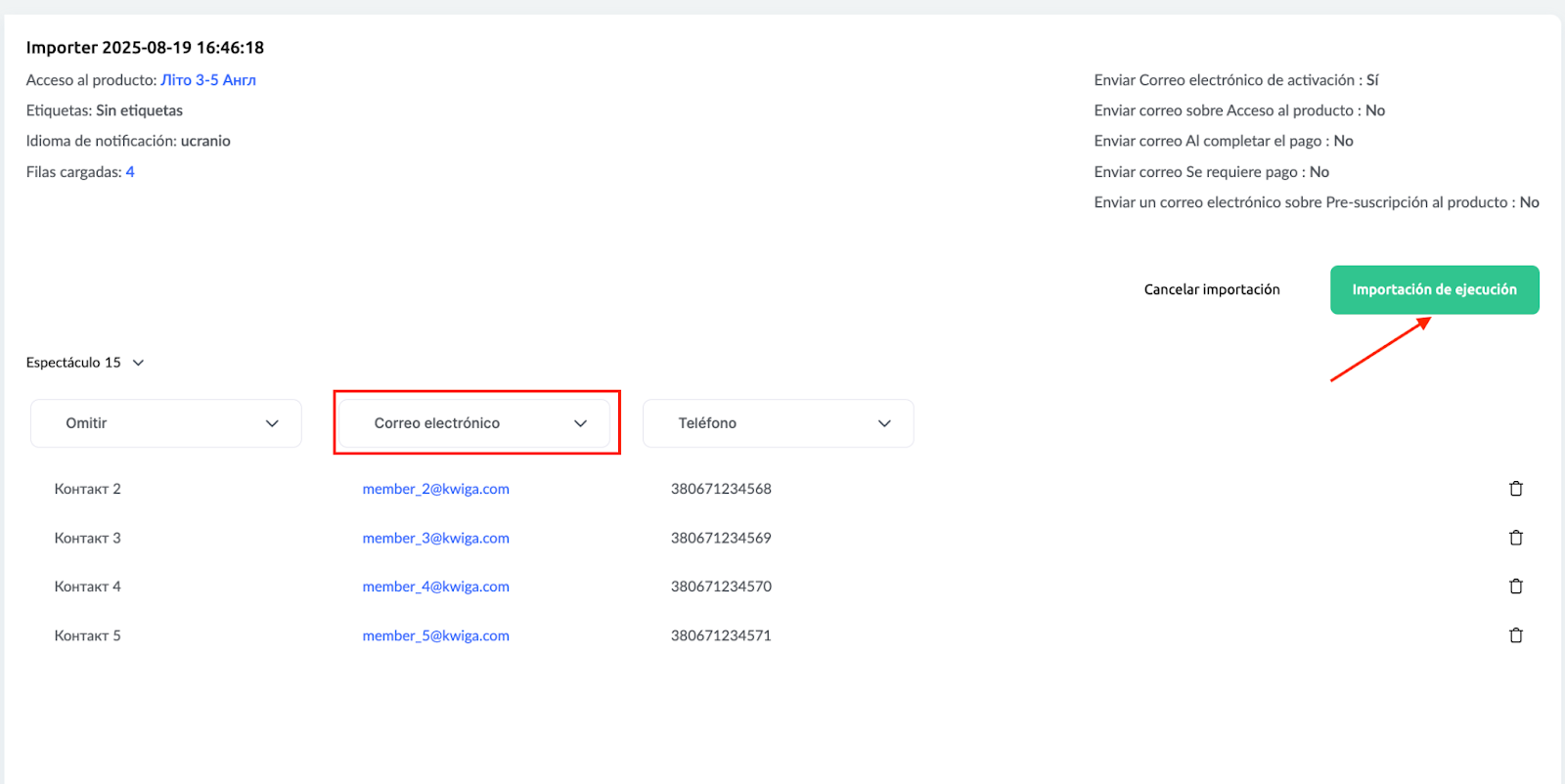The width and height of the screenshot is (1565, 784).
Task: Open the Teléfono column dropdown
Action: pyautogui.click(x=778, y=423)
